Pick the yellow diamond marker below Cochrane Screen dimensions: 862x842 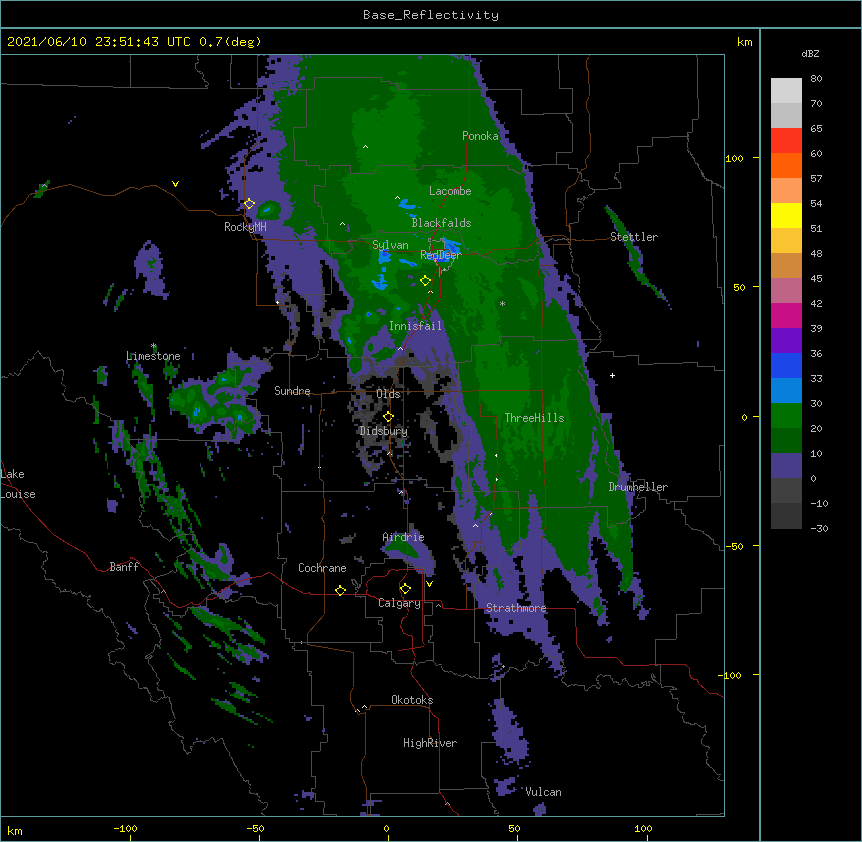[340, 590]
